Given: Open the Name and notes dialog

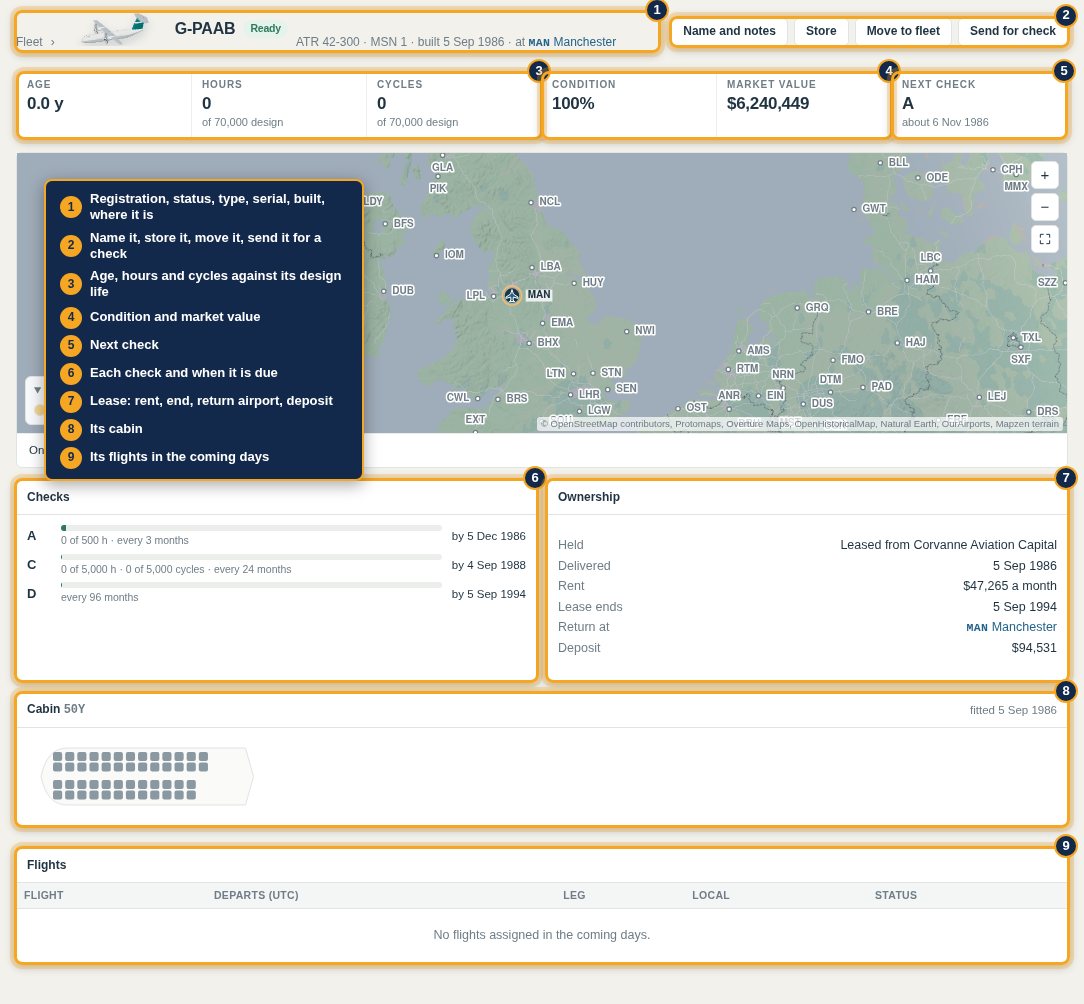Looking at the screenshot, I should (x=729, y=31).
